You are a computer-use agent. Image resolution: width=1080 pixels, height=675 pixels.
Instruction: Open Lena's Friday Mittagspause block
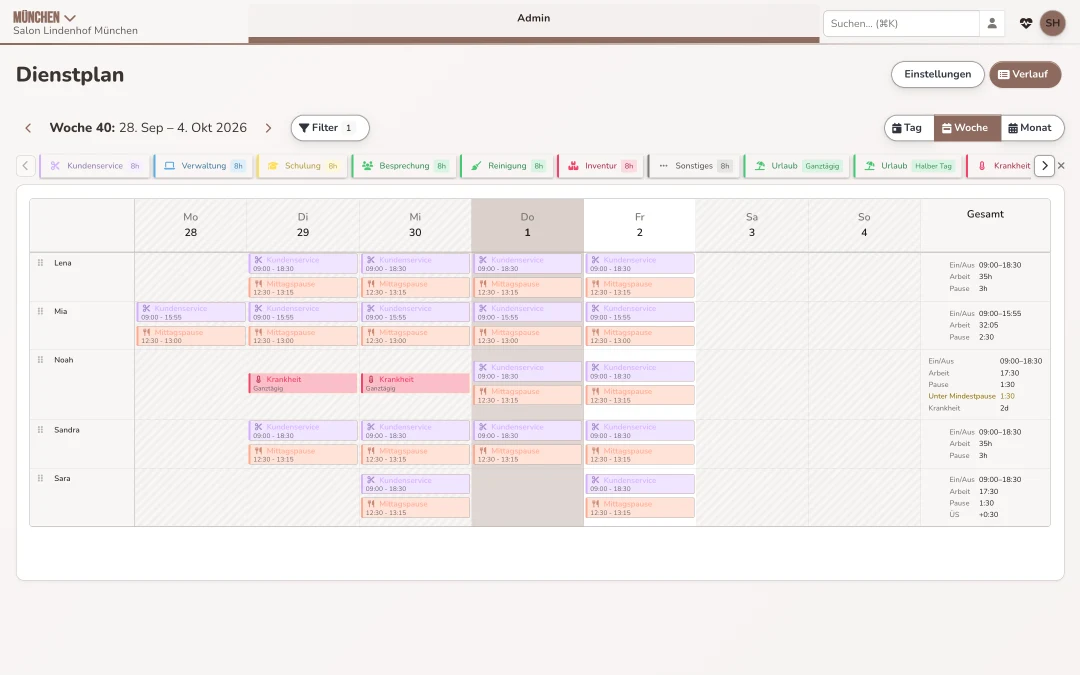coord(640,288)
